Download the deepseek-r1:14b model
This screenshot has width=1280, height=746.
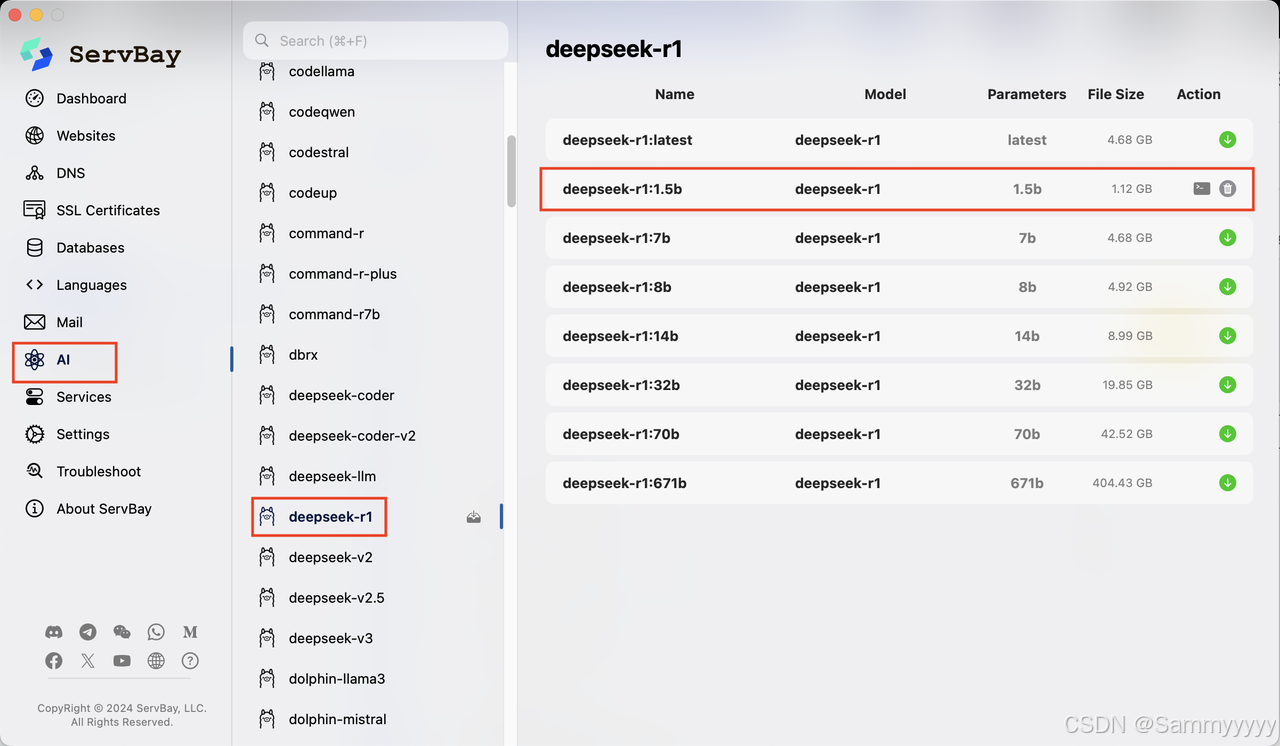pyautogui.click(x=1227, y=336)
